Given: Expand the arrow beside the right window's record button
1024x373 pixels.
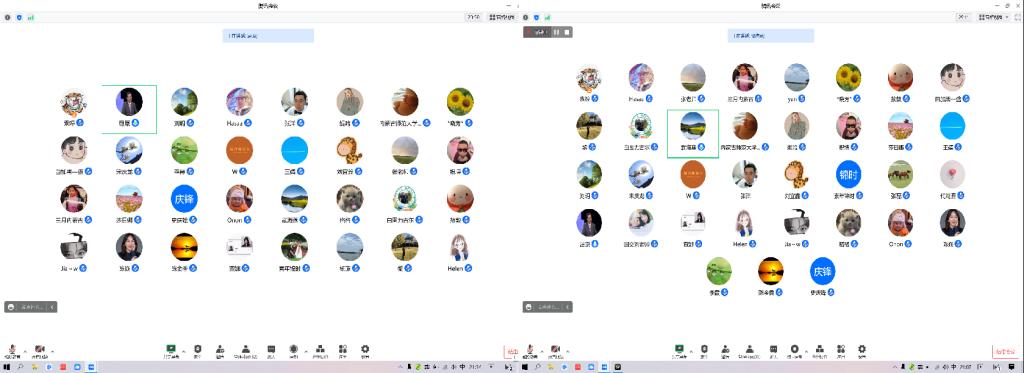Looking at the screenshot, I should [x=807, y=351].
